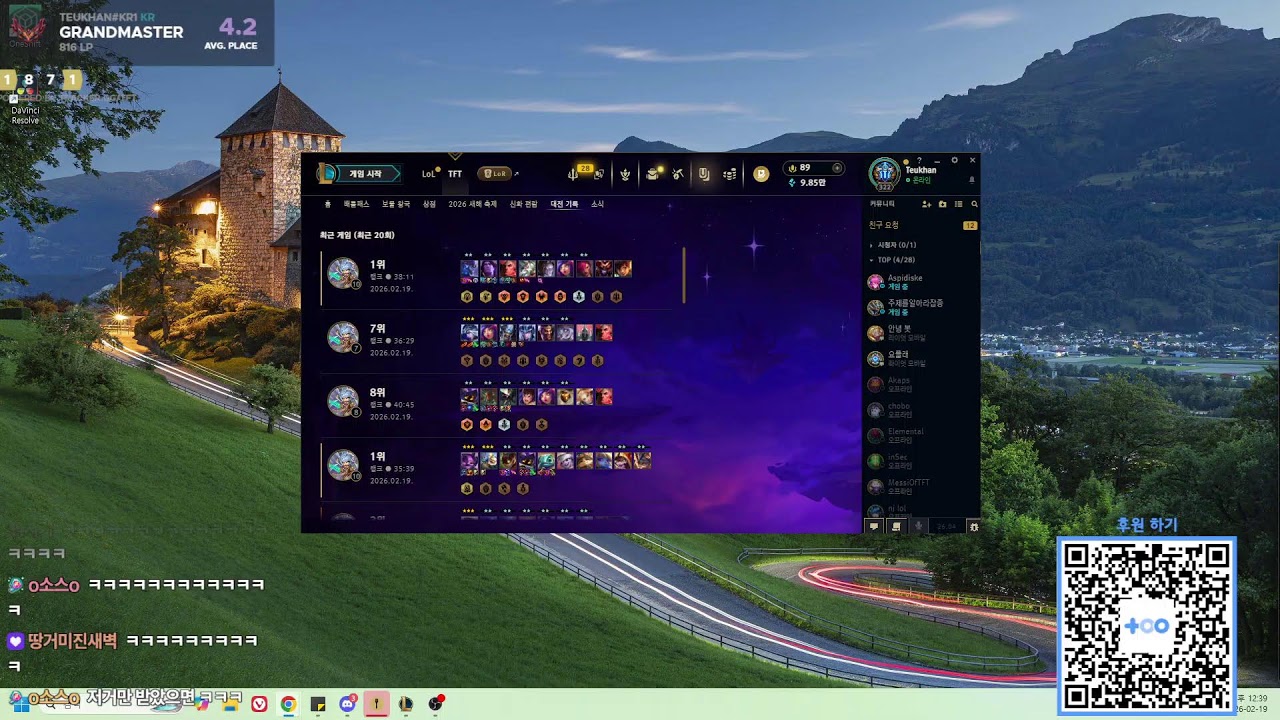Select the 홈 tab
This screenshot has height=720, width=1280.
coord(327,204)
